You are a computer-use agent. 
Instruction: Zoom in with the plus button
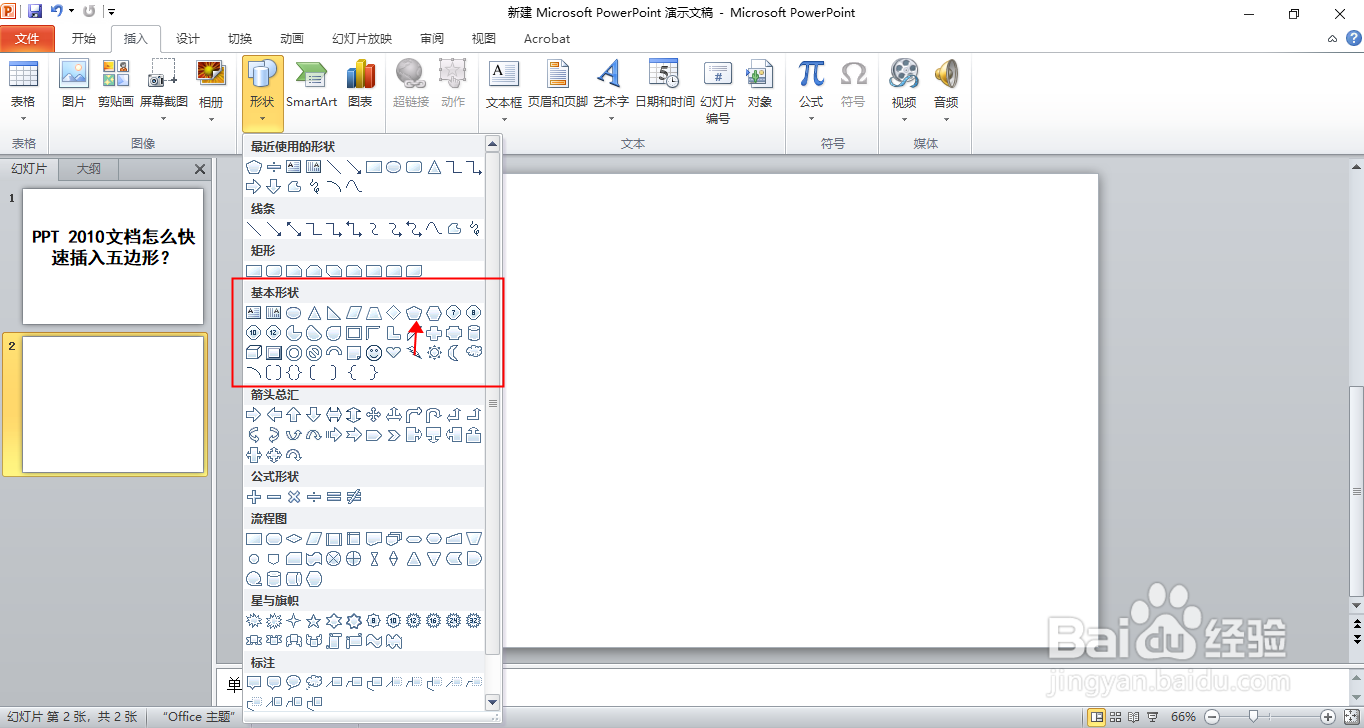coord(1328,716)
